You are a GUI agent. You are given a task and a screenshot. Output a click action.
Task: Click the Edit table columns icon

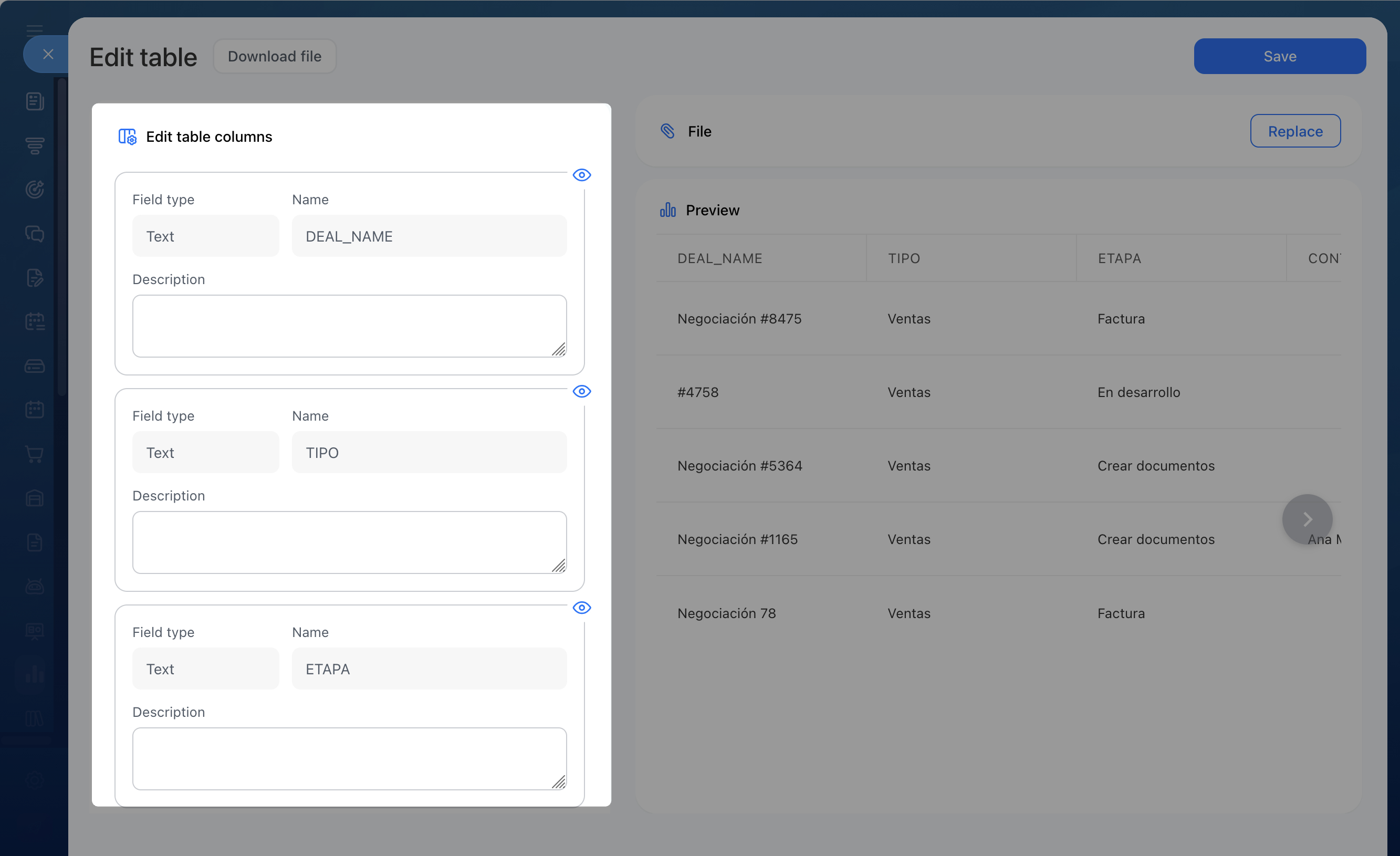tap(127, 137)
